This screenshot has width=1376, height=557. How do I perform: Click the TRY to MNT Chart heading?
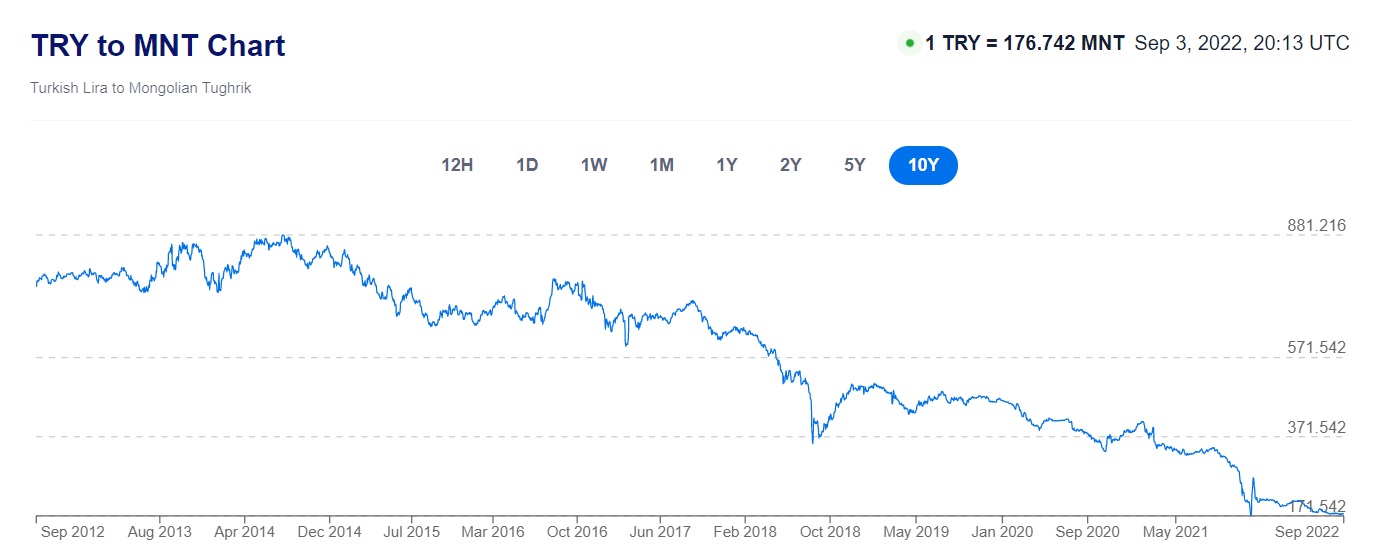[158, 46]
